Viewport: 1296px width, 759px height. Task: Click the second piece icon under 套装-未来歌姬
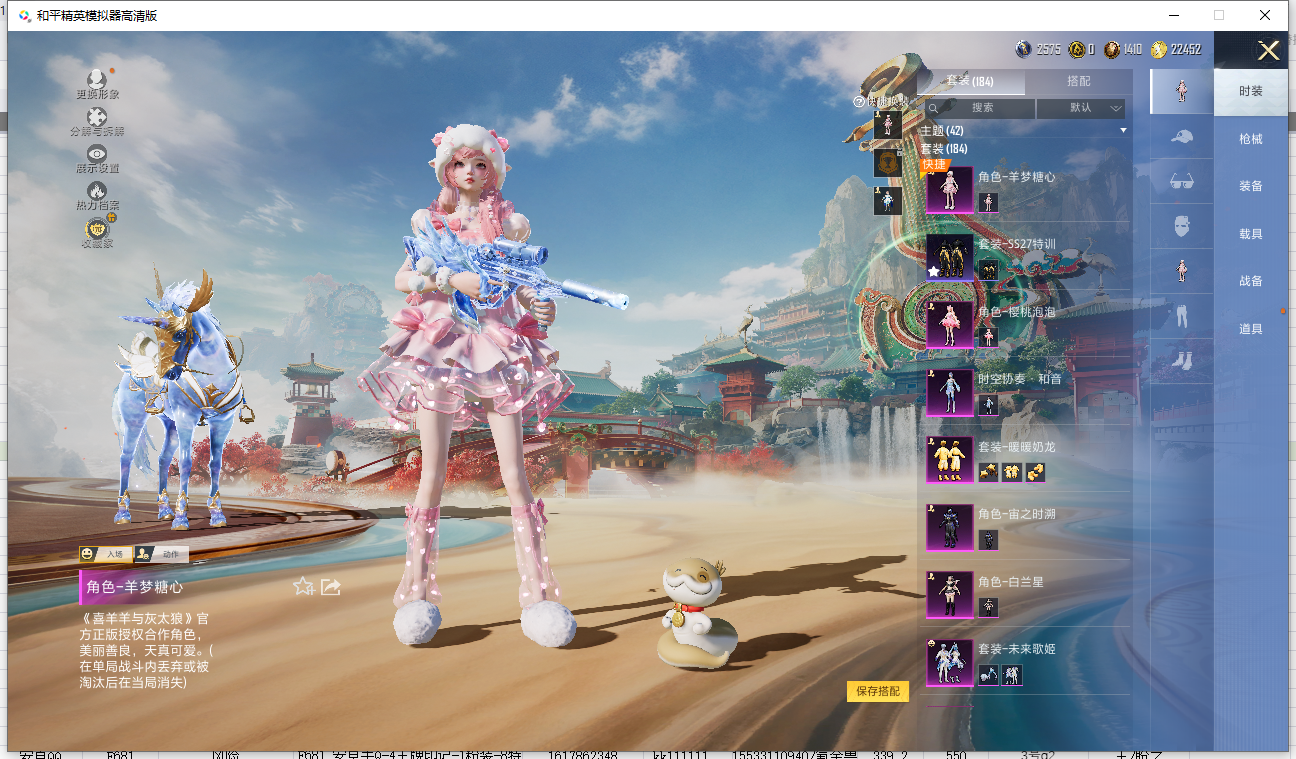(1012, 675)
